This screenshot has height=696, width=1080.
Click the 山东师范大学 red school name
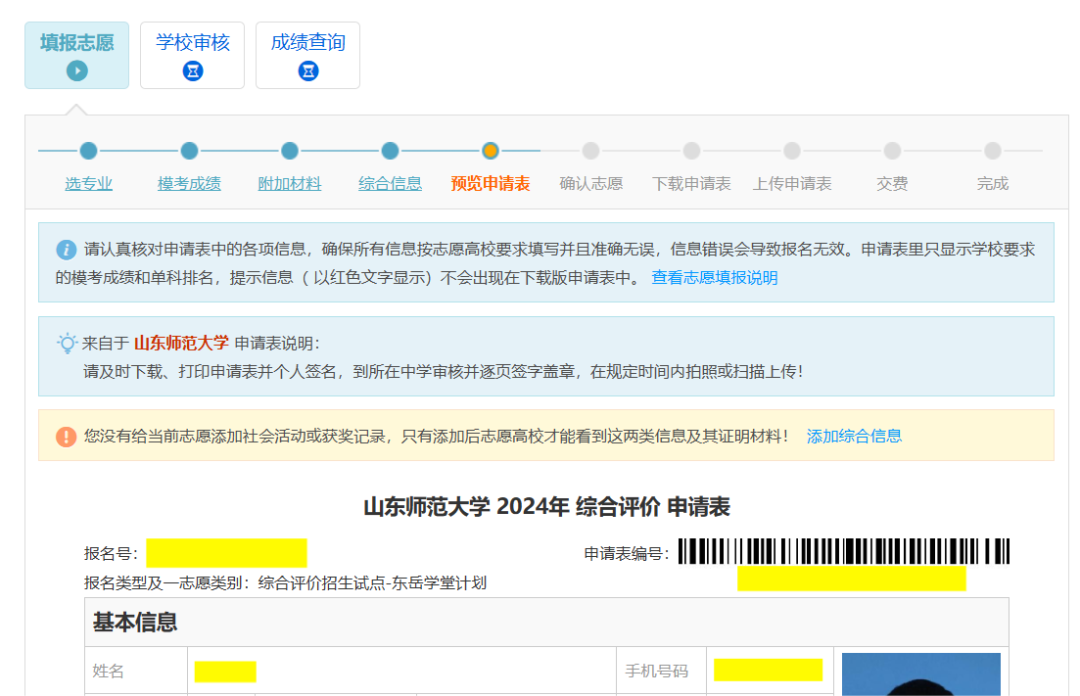point(181,343)
